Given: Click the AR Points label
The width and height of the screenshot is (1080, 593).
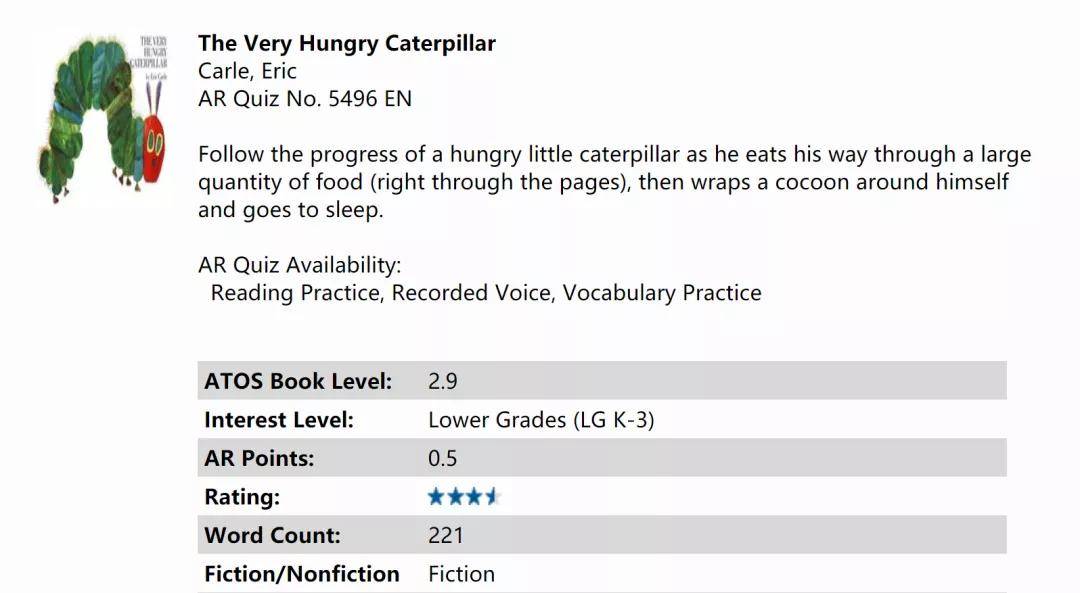Looking at the screenshot, I should point(259,458).
